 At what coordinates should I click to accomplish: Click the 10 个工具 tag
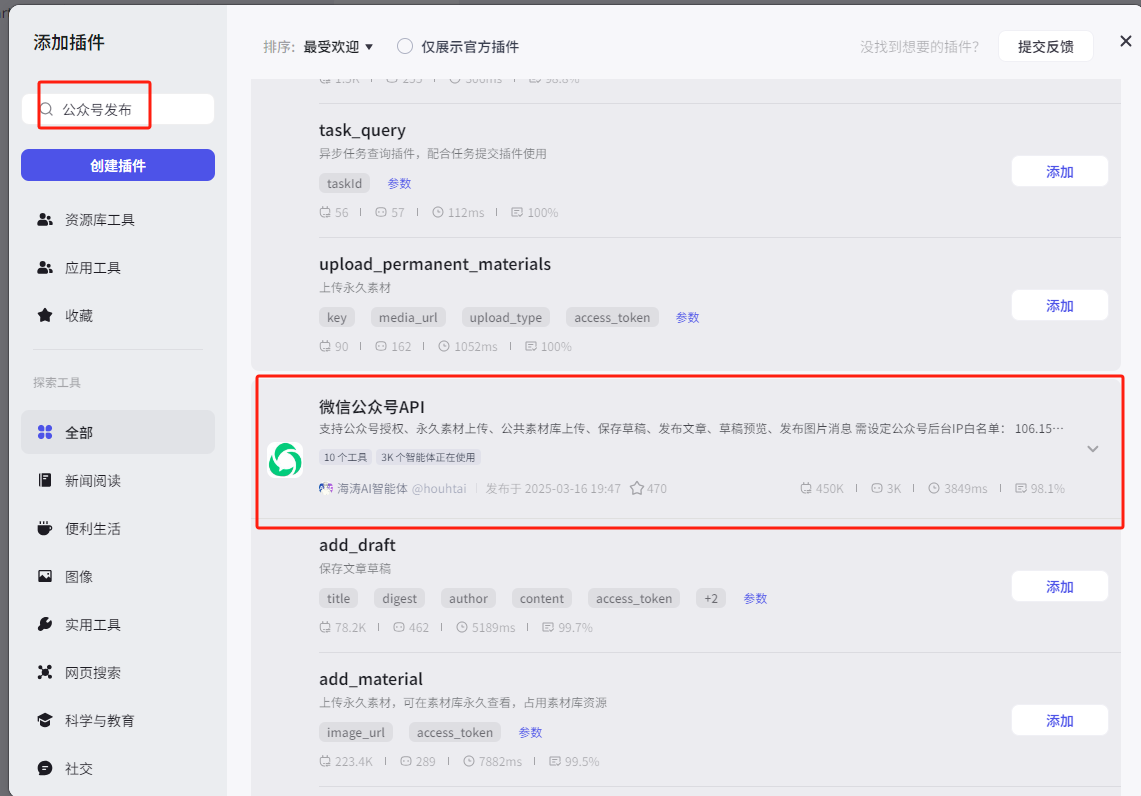(x=345, y=457)
